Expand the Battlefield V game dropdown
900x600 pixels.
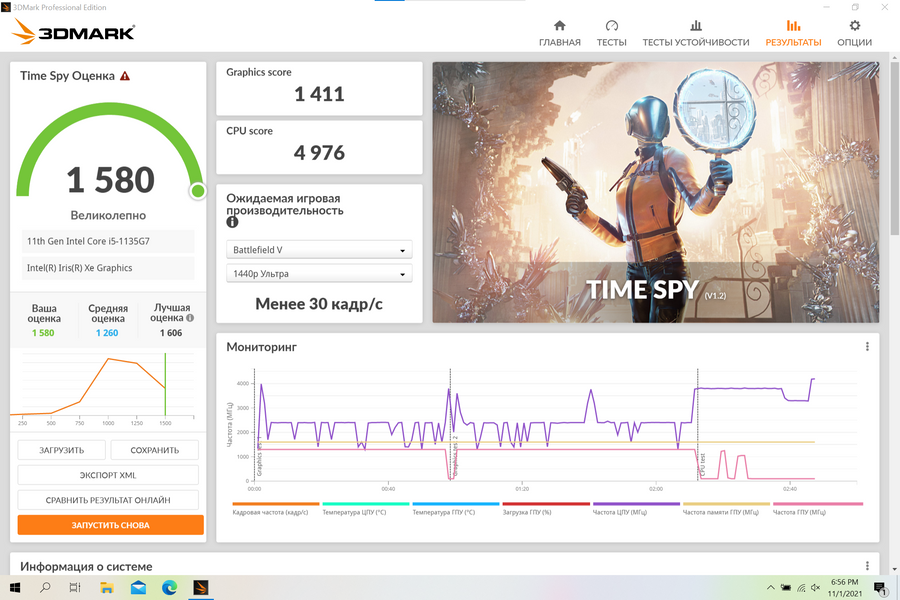point(319,250)
